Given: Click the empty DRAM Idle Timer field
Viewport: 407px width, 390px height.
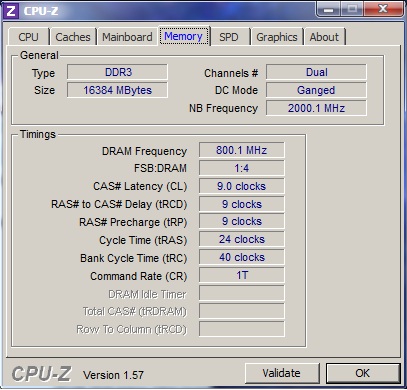Looking at the screenshot, I should 242,293.
